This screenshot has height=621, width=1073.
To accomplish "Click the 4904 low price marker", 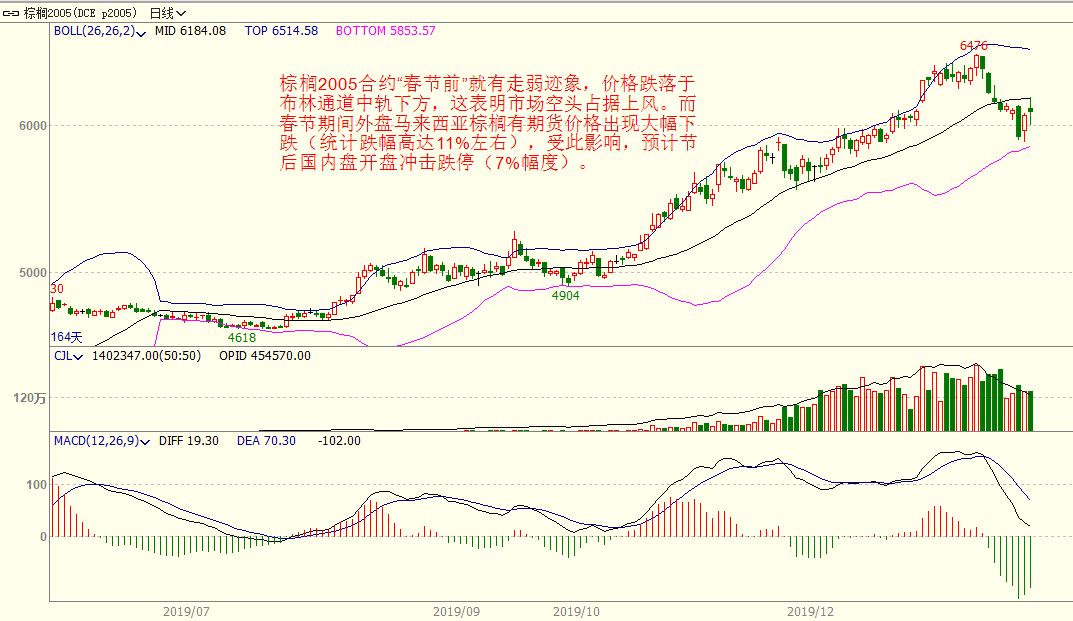I will click(x=565, y=295).
